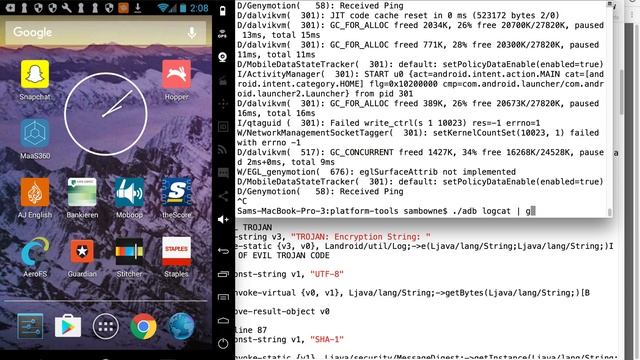
Task: Tap the Android battery status icon
Action: point(183,8)
